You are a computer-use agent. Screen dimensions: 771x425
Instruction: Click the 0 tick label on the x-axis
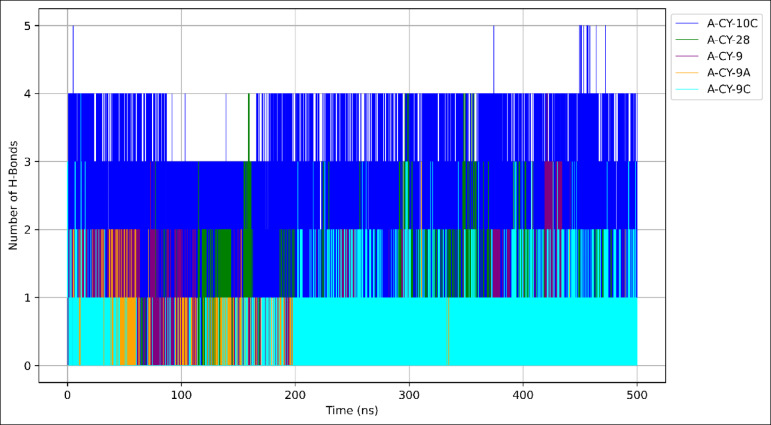pyautogui.click(x=67, y=394)
